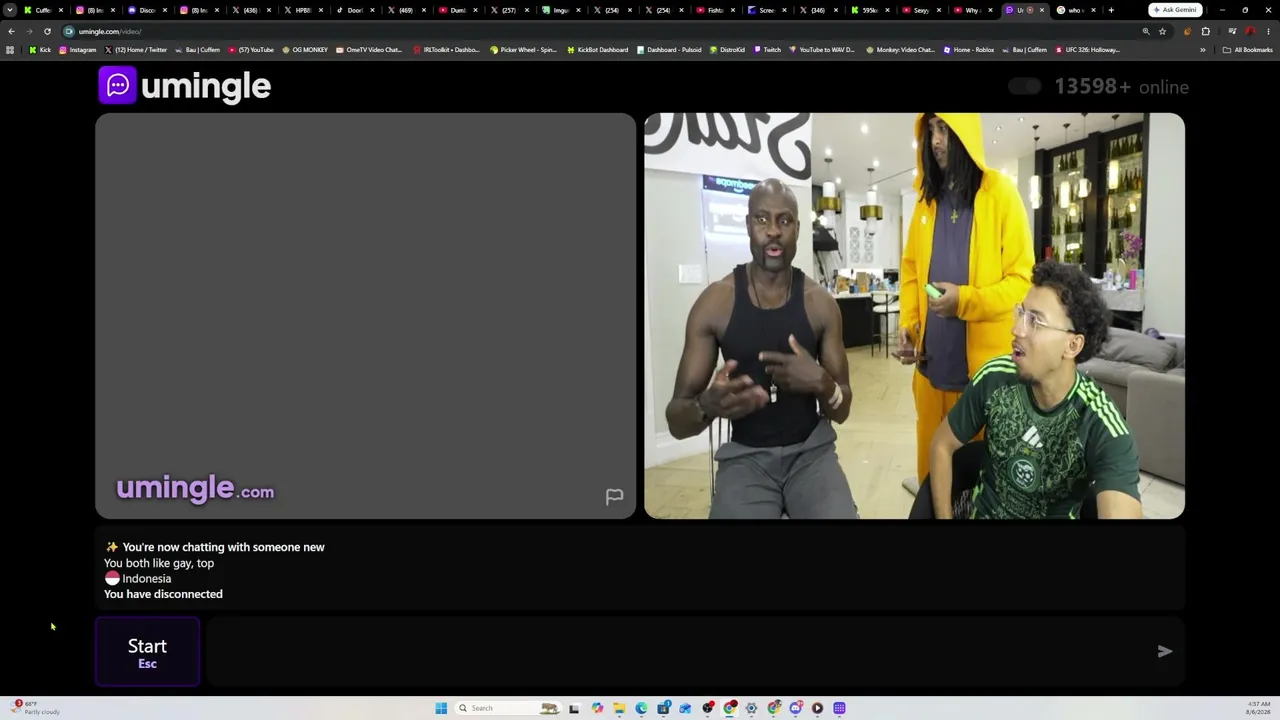Click the umingle.com address bar
Screen dimensions: 1280x720
tap(600, 31)
